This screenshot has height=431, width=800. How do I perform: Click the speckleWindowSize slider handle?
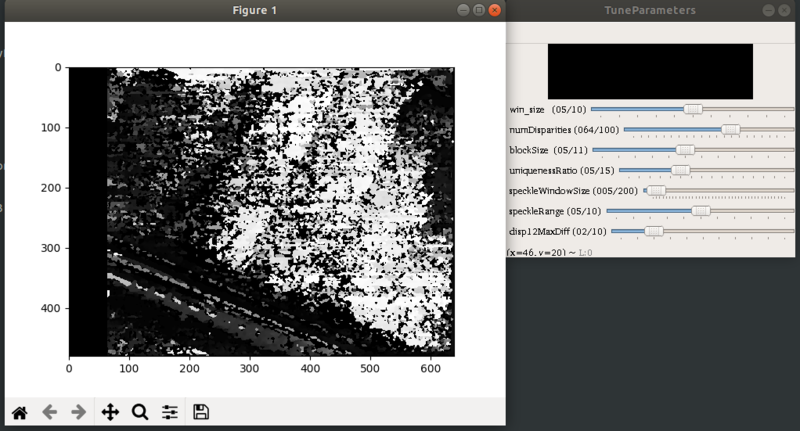(656, 190)
